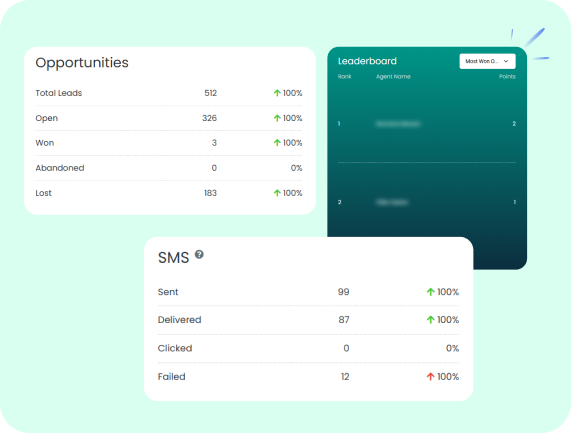Viewport: 571px width, 433px height.
Task: Click the green arrow beside SMS Sent
Action: pyautogui.click(x=430, y=292)
